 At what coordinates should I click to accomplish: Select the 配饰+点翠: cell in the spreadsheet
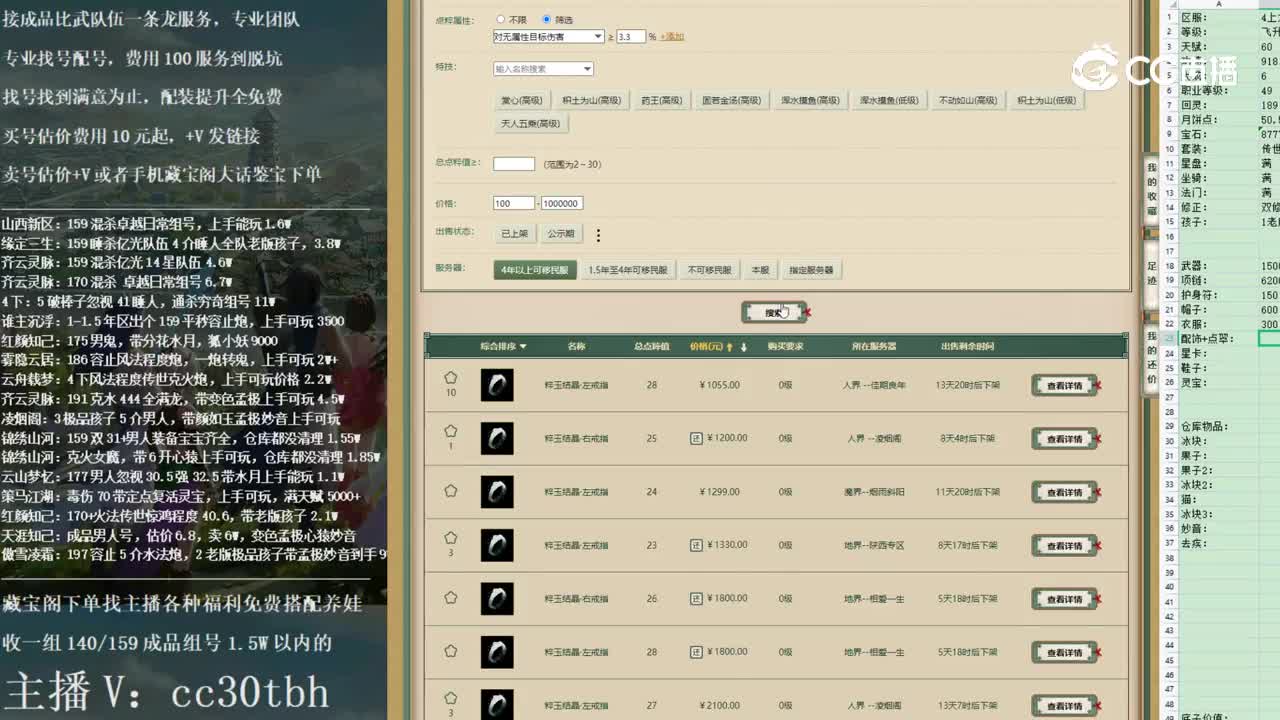click(1218, 339)
